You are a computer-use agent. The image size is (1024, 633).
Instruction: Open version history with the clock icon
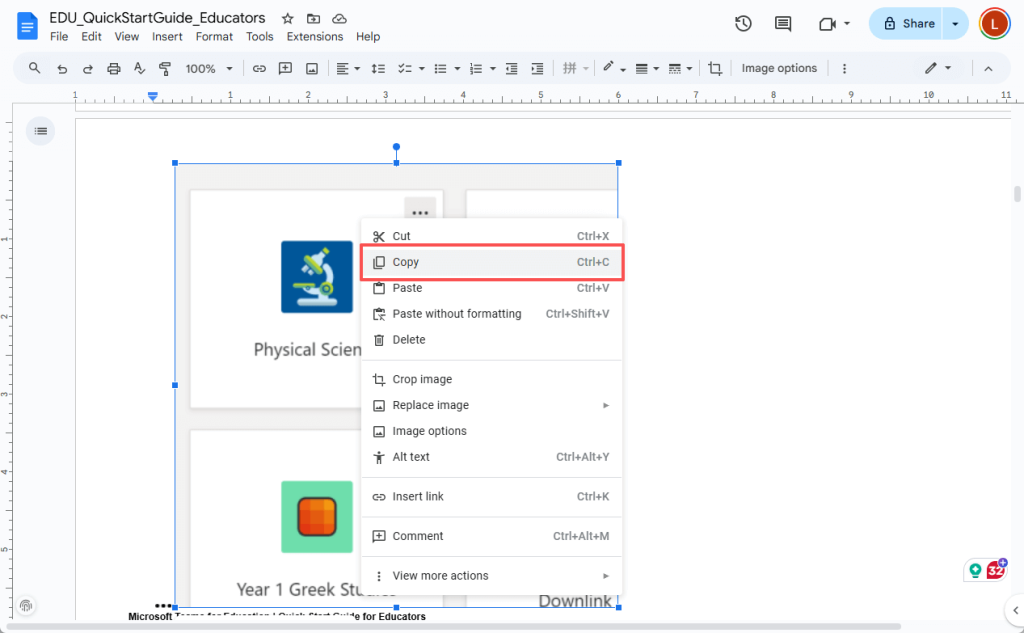[x=743, y=23]
